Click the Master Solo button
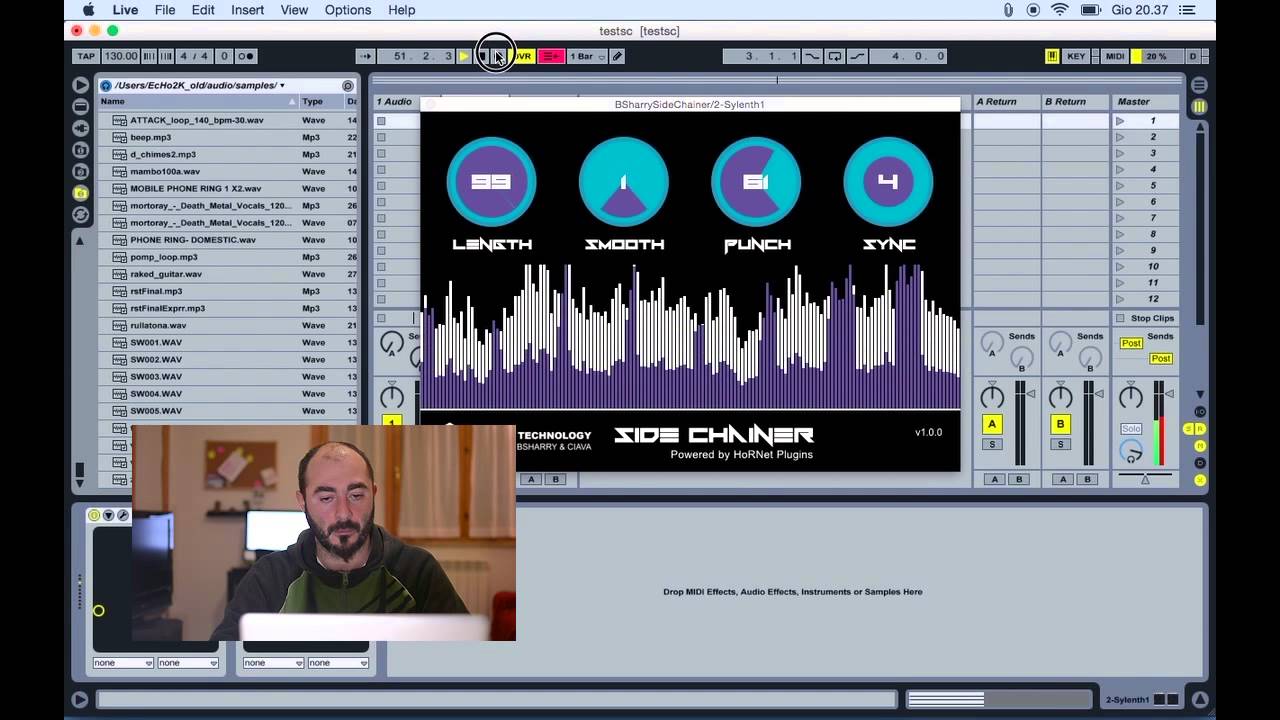 tap(1131, 428)
